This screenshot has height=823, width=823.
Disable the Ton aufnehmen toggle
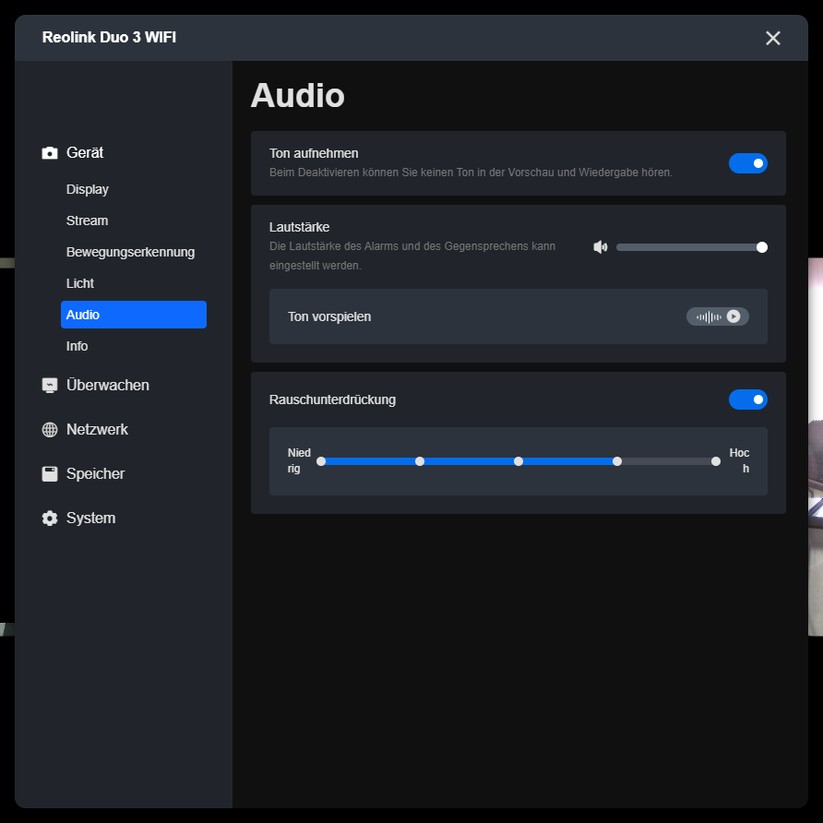click(748, 162)
